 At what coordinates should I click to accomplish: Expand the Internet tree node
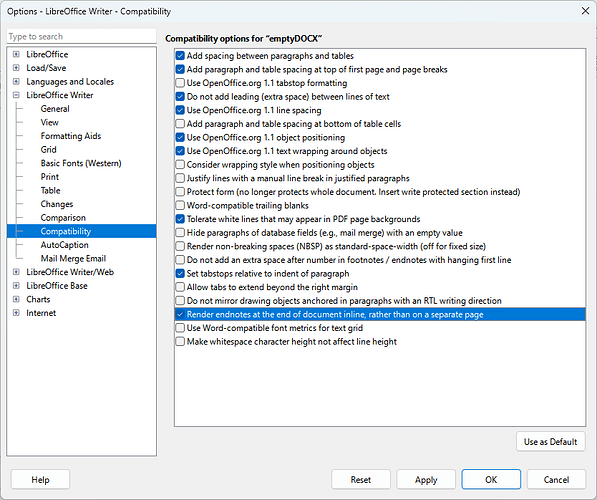click(16, 313)
